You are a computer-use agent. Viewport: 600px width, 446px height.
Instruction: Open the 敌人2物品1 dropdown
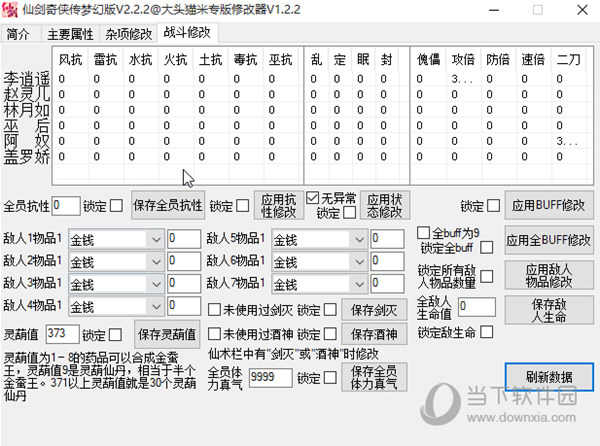point(116,262)
